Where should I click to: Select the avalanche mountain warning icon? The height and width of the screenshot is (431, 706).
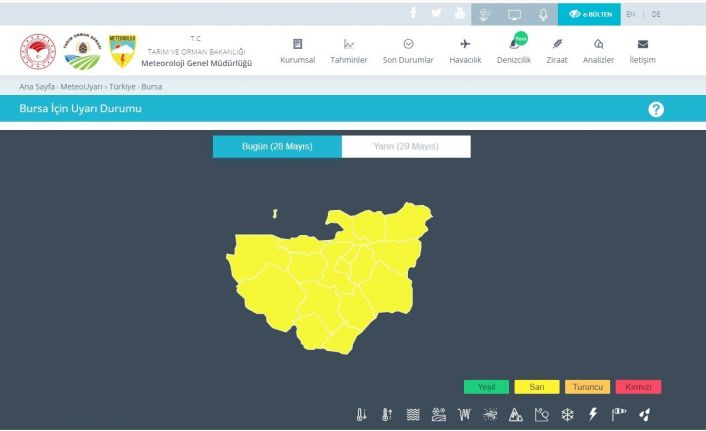(516, 415)
